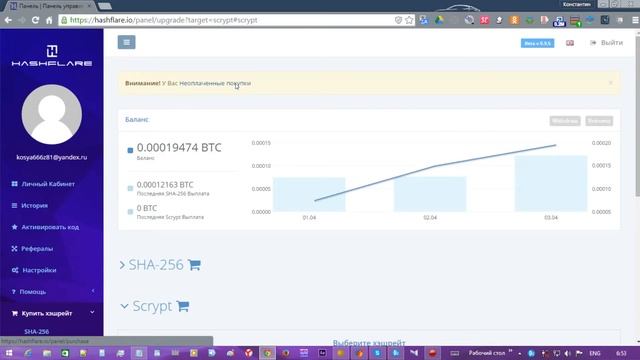This screenshot has height=360, width=640.
Task: Open Активировать код in sidebar
Action: (50, 227)
